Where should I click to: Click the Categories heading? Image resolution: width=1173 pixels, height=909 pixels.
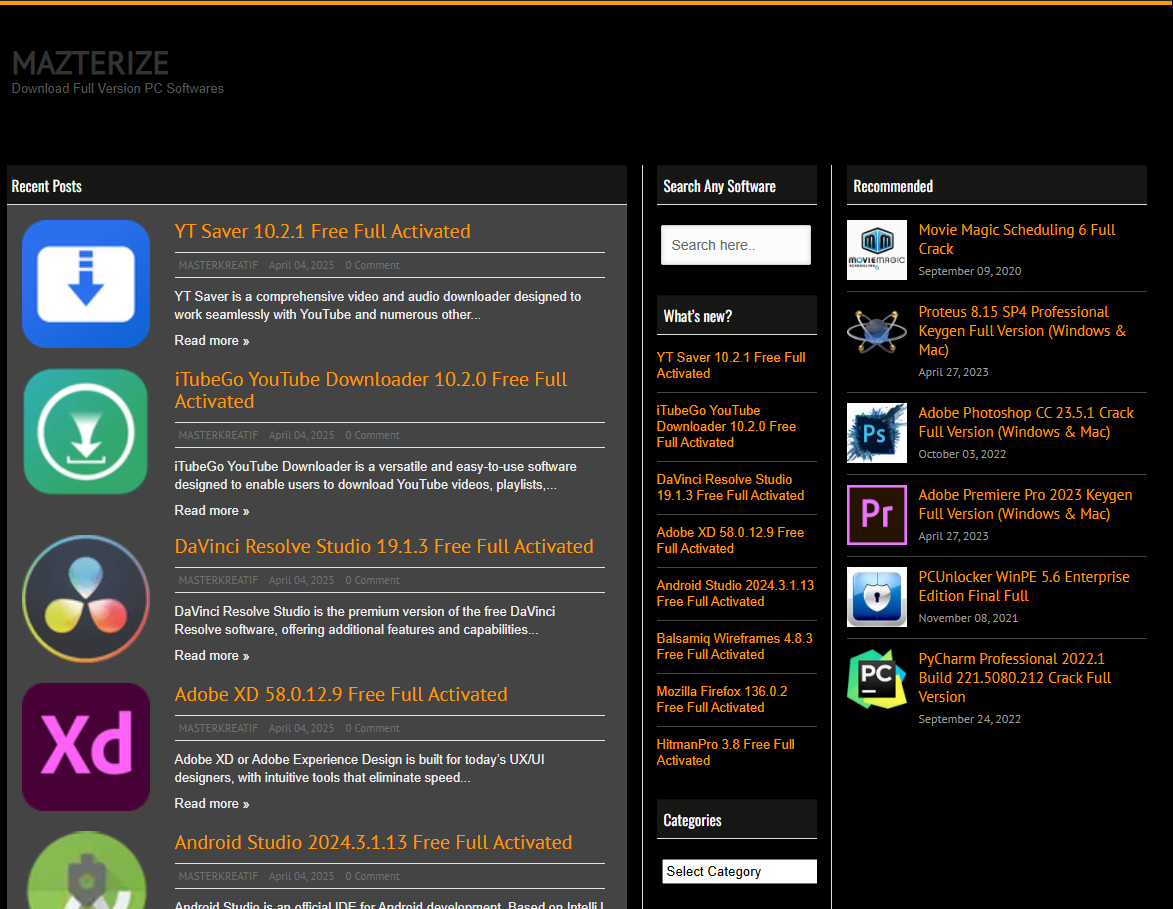[x=692, y=821]
